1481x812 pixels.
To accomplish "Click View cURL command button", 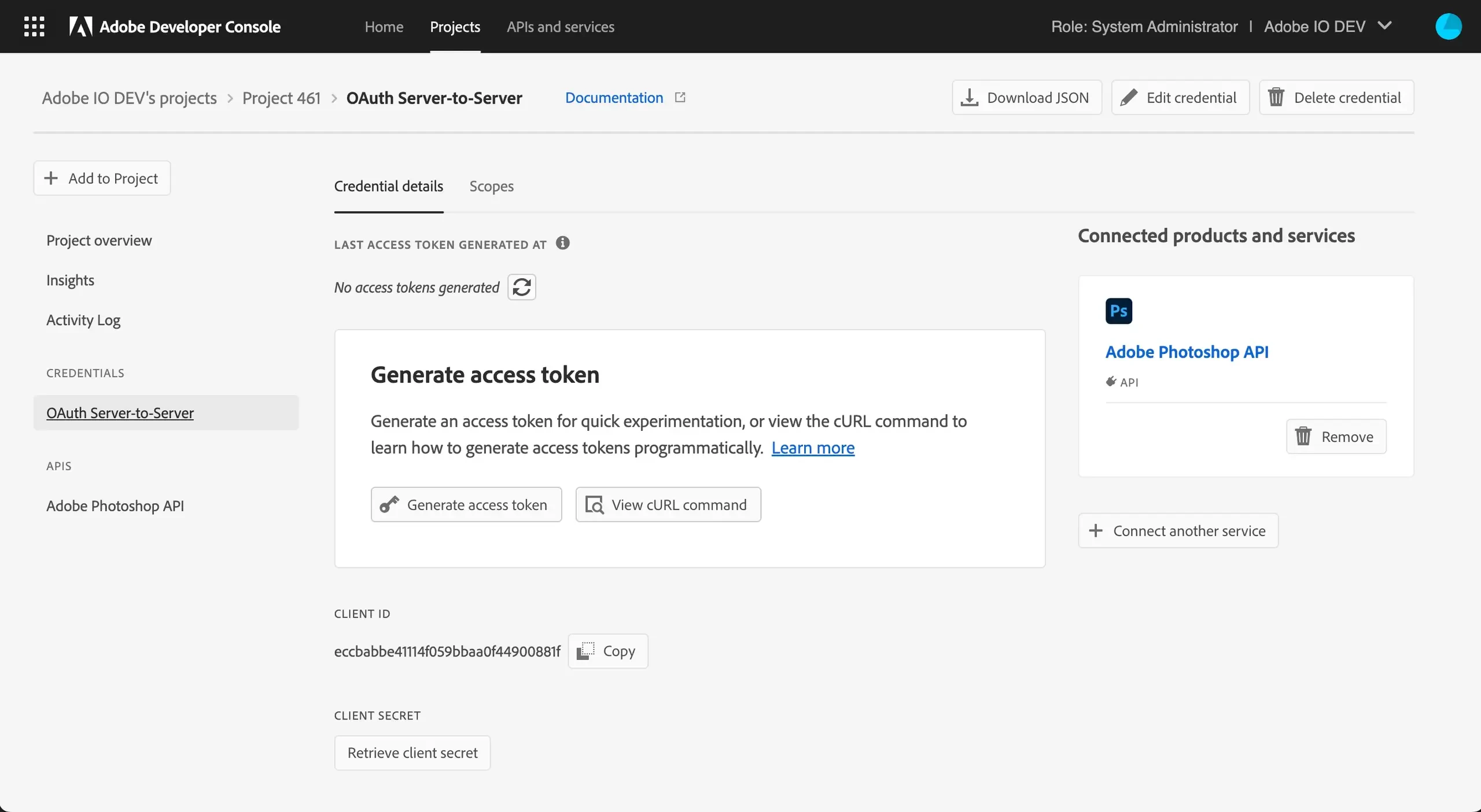I will coord(668,505).
